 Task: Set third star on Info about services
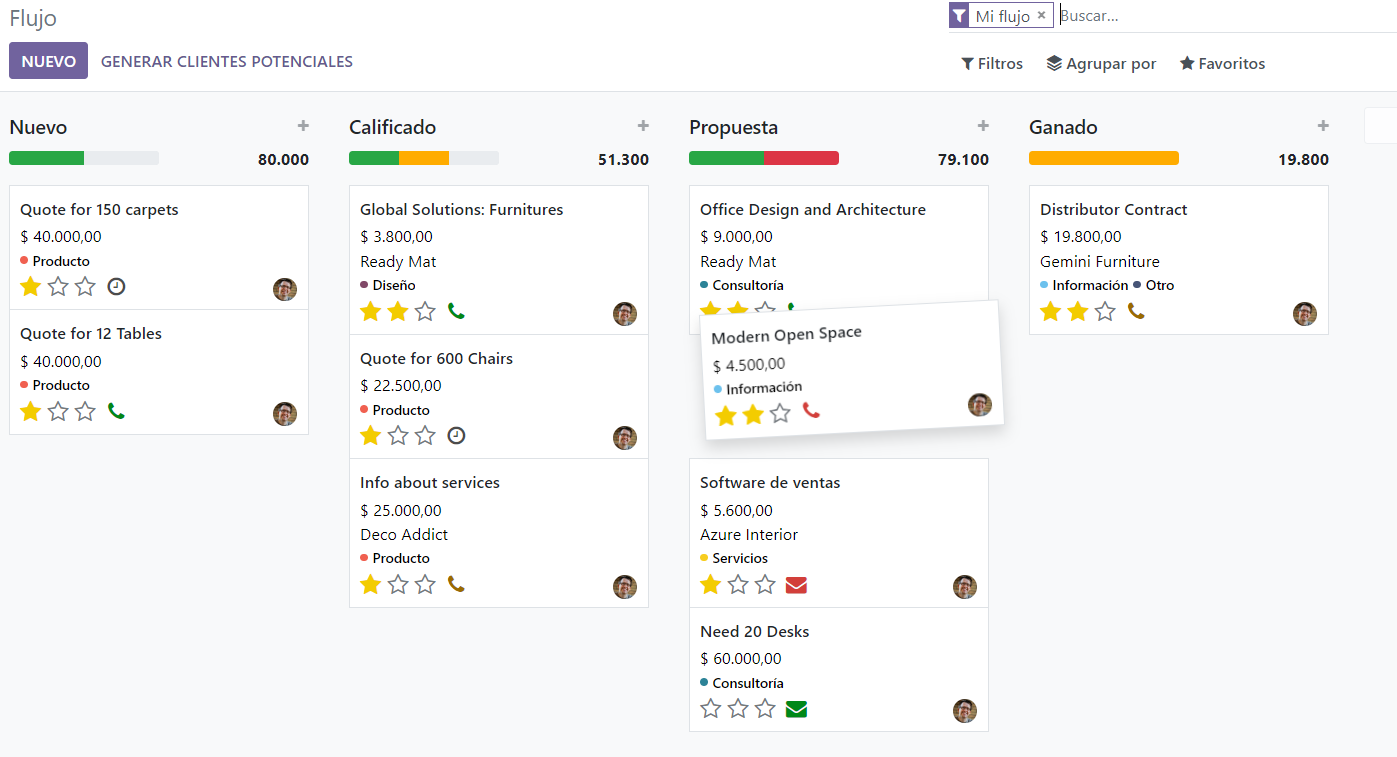425,584
